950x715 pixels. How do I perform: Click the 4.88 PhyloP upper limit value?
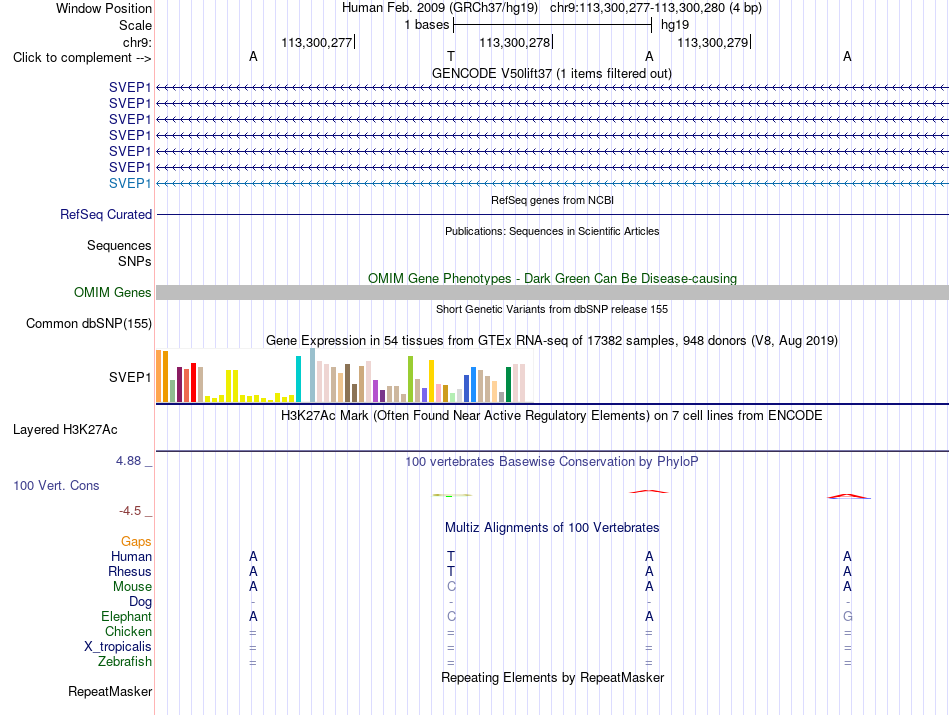(128, 461)
